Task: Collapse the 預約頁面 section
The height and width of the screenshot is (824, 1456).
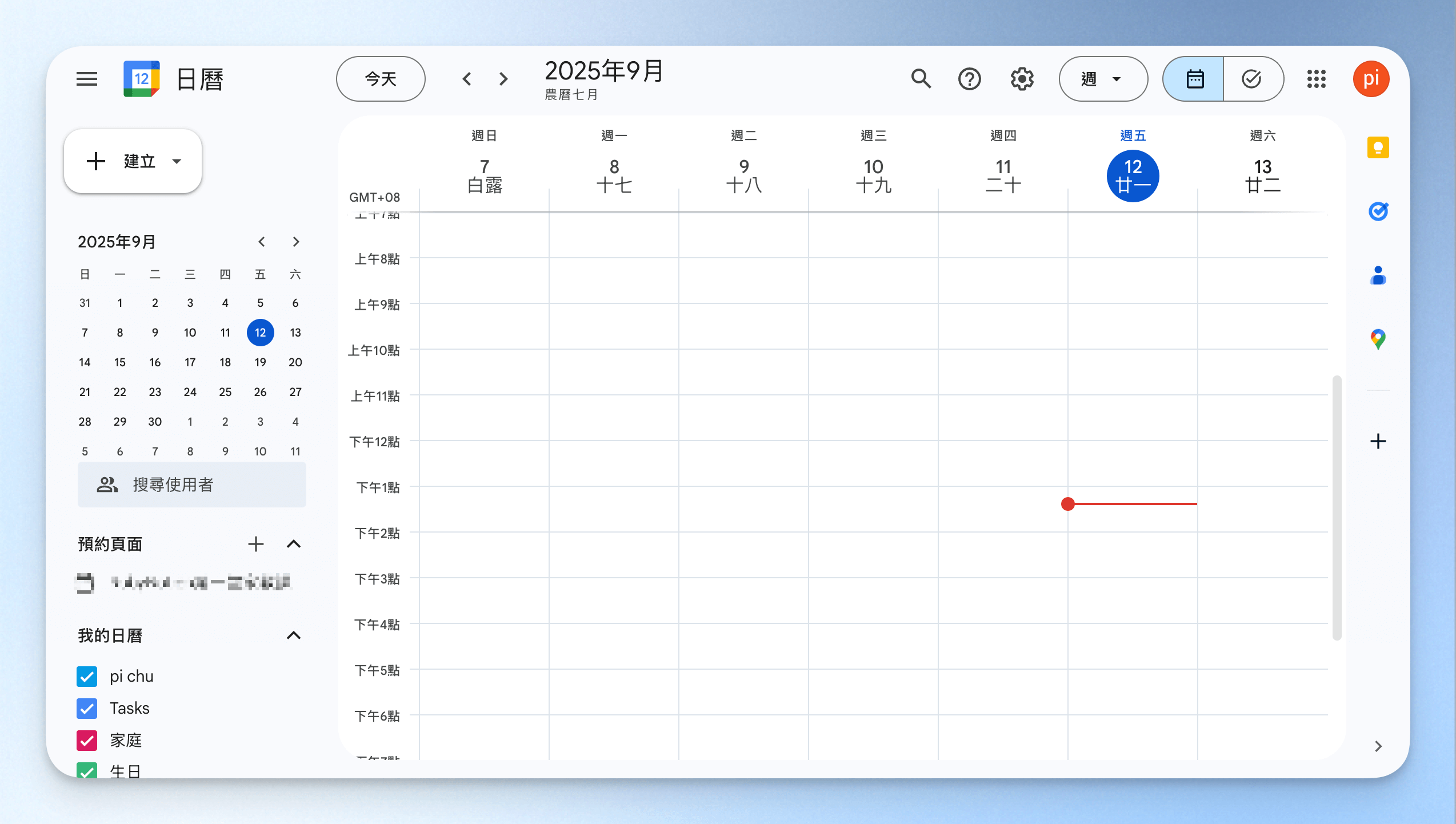Action: [x=293, y=544]
